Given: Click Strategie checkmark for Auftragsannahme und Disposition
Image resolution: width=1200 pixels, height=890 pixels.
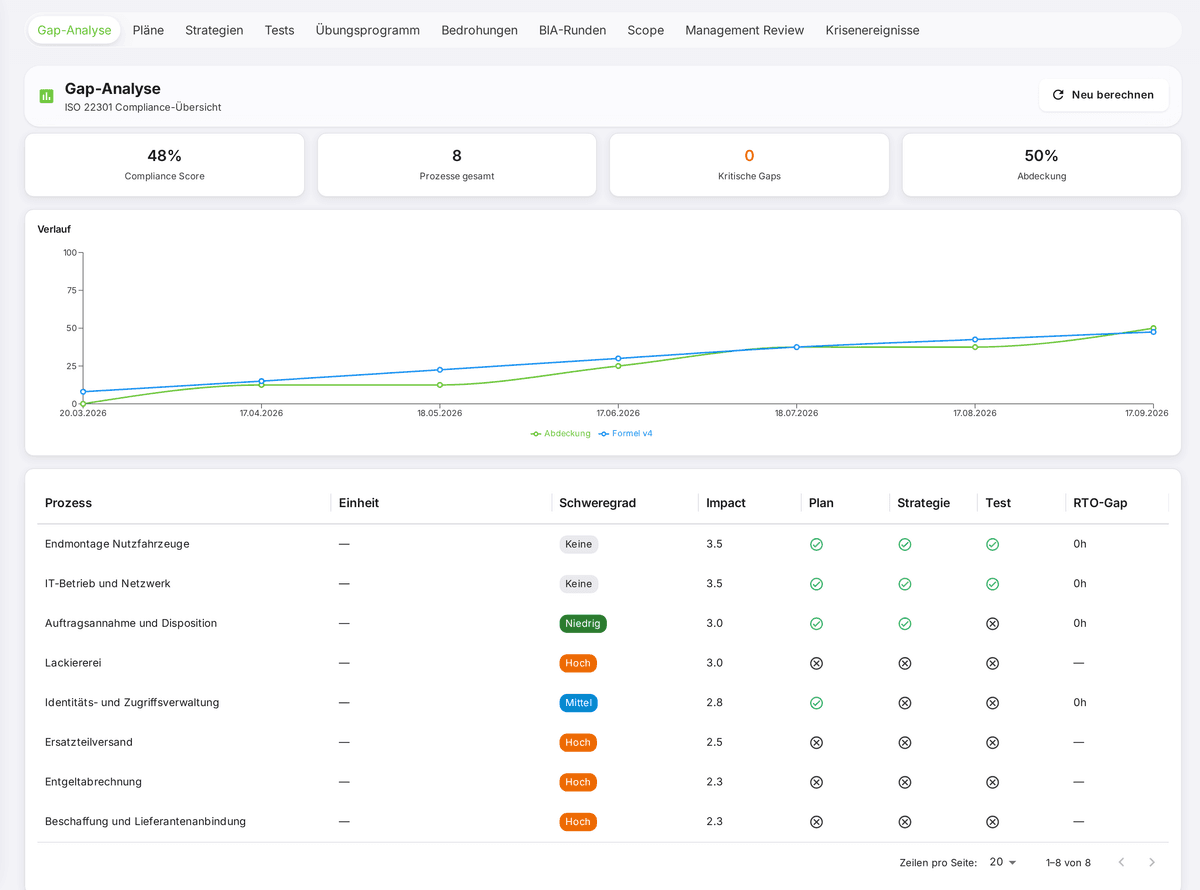Looking at the screenshot, I should pyautogui.click(x=904, y=623).
